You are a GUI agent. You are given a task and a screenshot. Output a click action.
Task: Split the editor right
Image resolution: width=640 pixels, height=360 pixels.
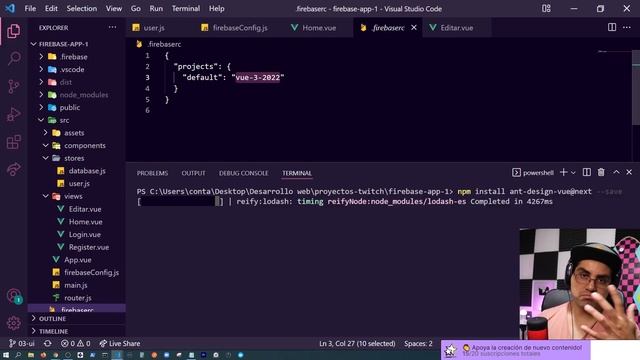(x=611, y=27)
